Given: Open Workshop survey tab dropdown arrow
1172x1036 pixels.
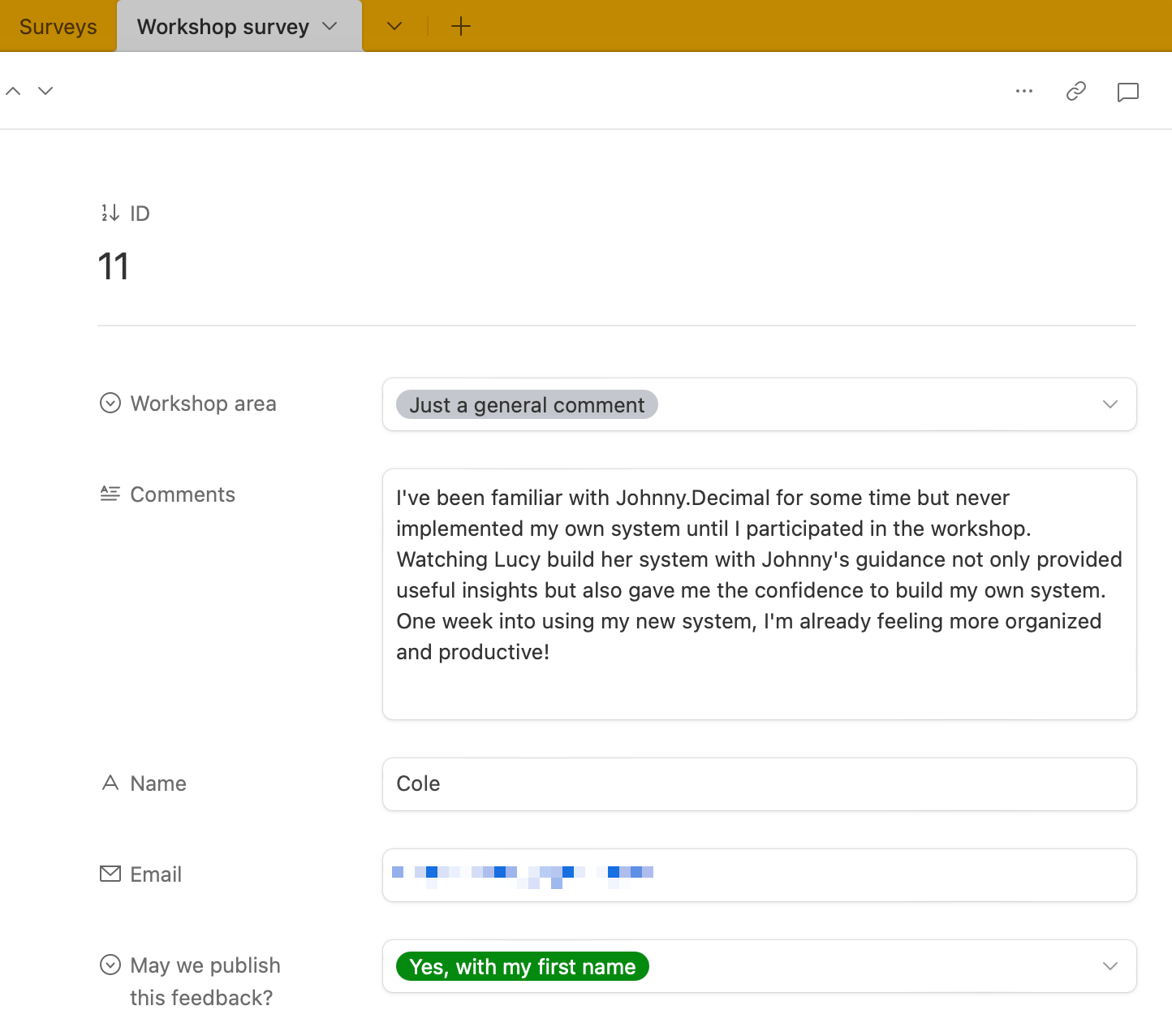Looking at the screenshot, I should coord(330,26).
